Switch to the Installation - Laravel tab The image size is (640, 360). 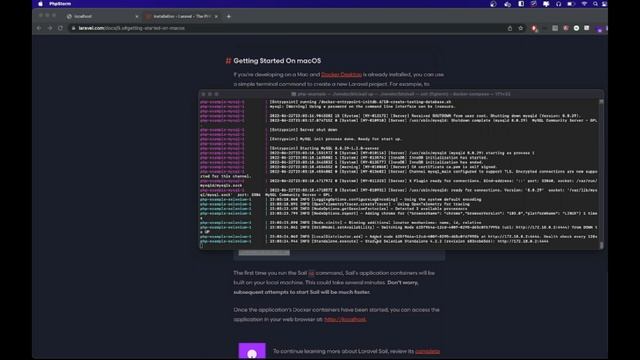point(182,16)
